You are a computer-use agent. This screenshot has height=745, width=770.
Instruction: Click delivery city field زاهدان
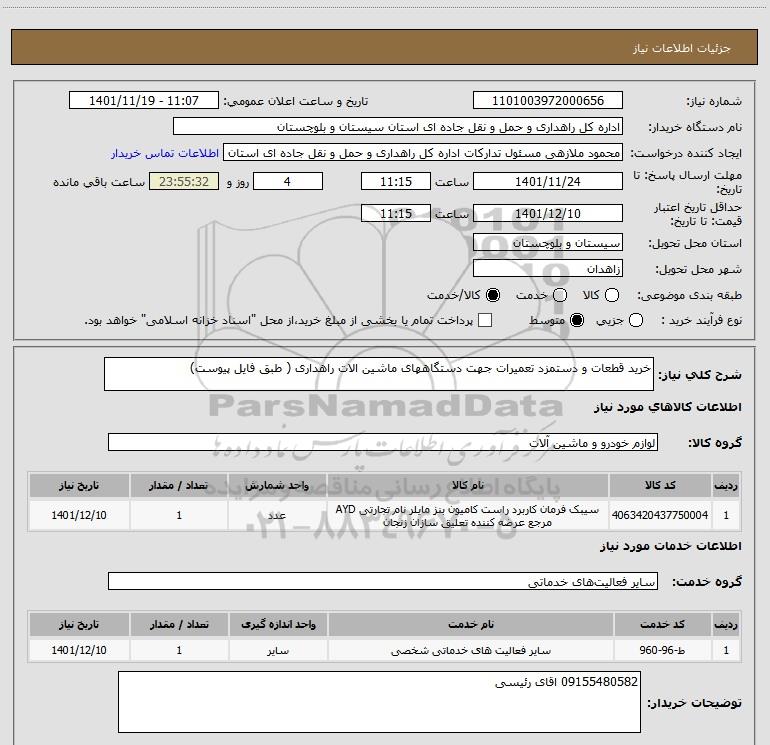[x=548, y=269]
